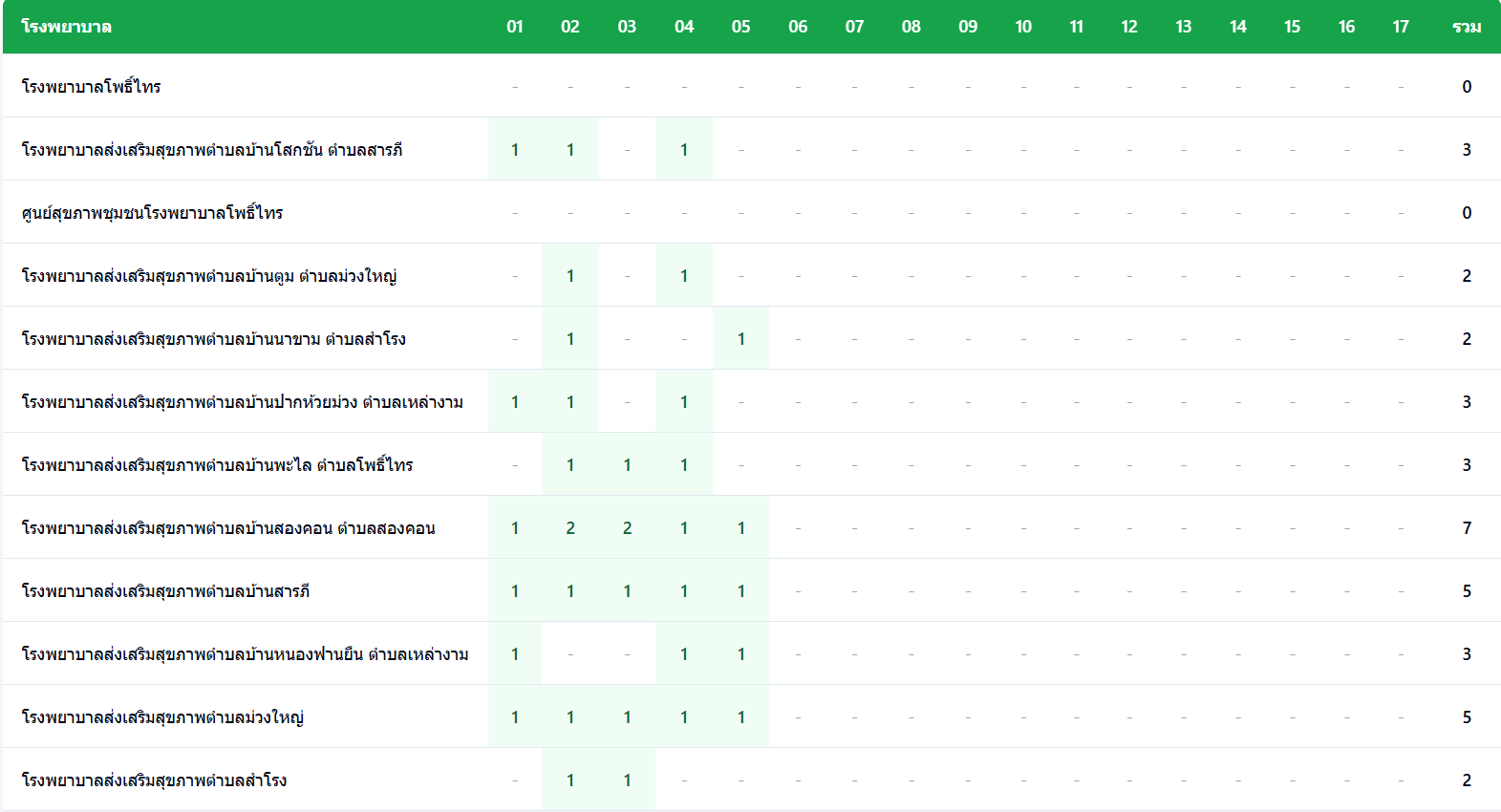The image size is (1501, 812).
Task: Click total 5 for บ้านสารภี row
Action: (x=1467, y=590)
